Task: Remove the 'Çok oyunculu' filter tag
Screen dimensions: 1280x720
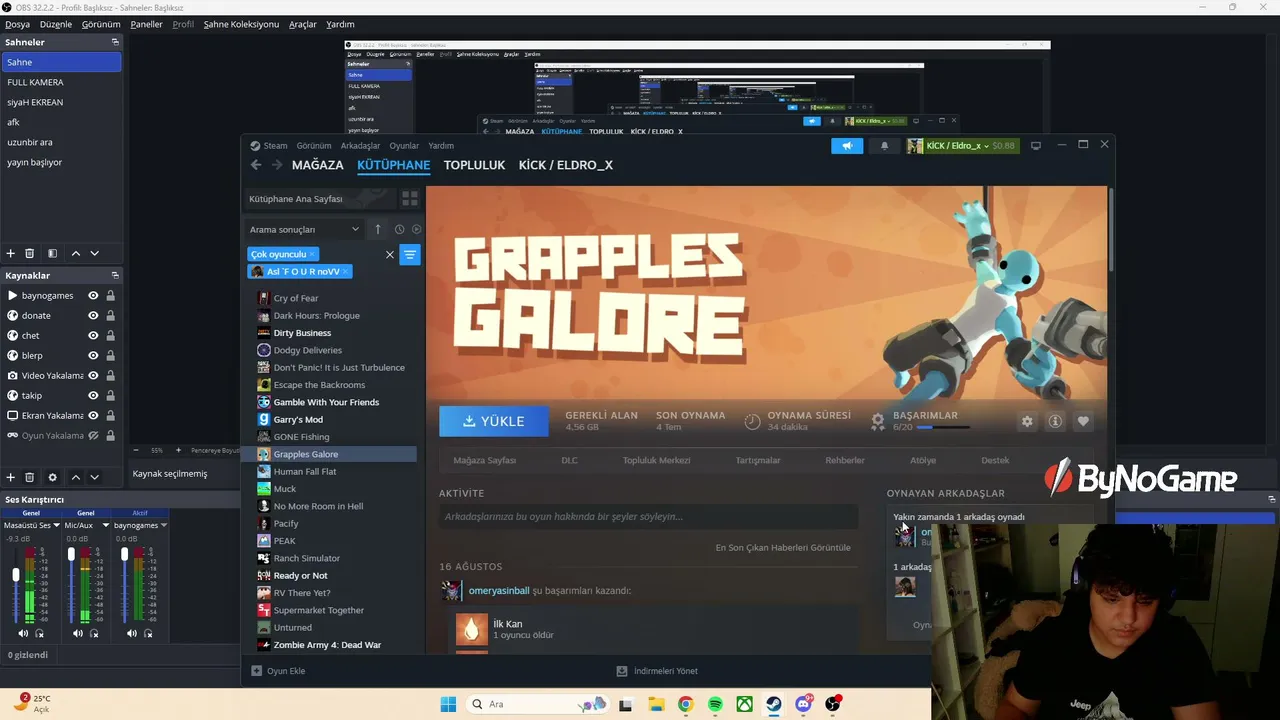Action: tap(312, 254)
